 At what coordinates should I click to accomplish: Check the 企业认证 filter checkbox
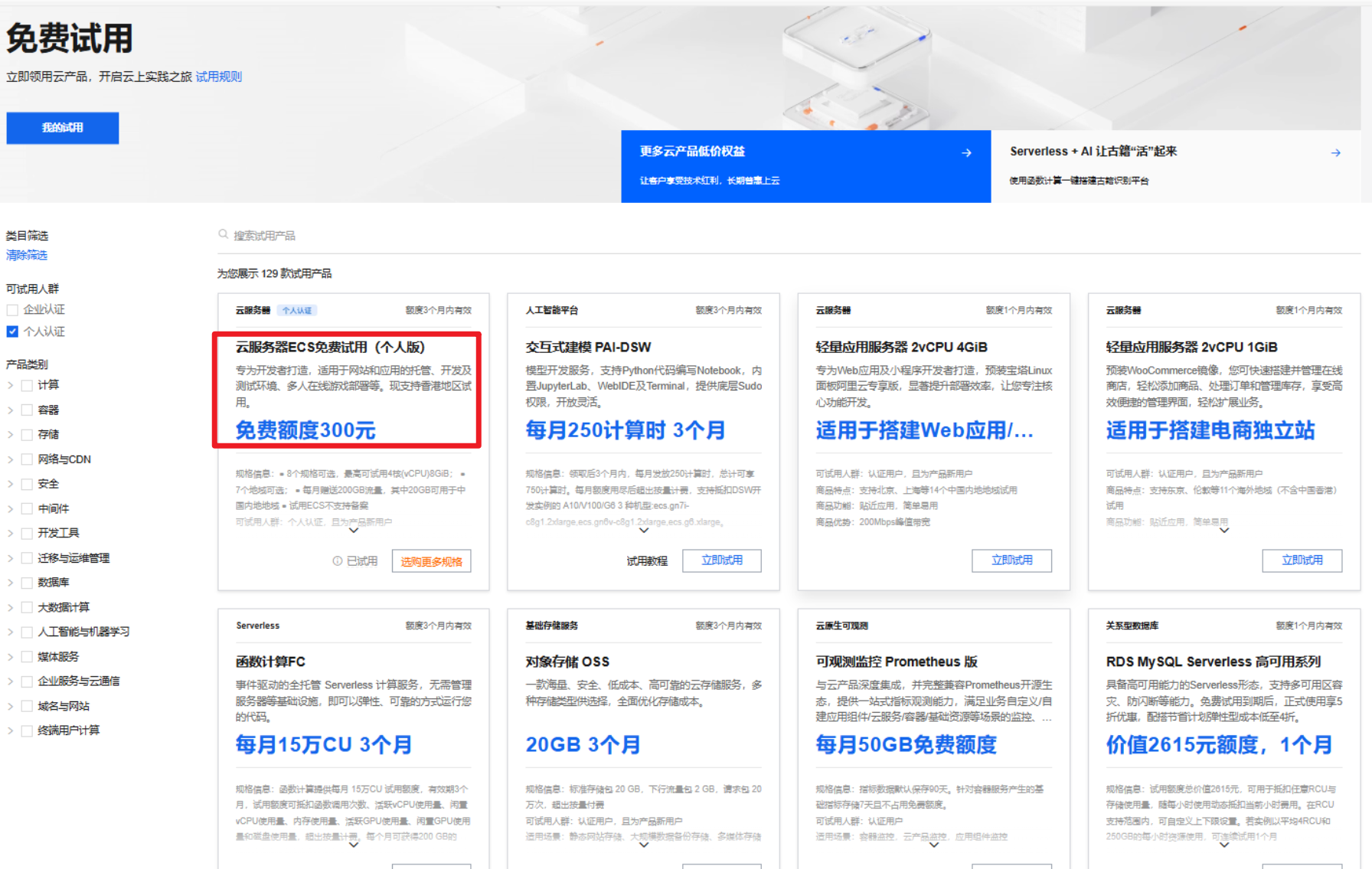point(11,309)
